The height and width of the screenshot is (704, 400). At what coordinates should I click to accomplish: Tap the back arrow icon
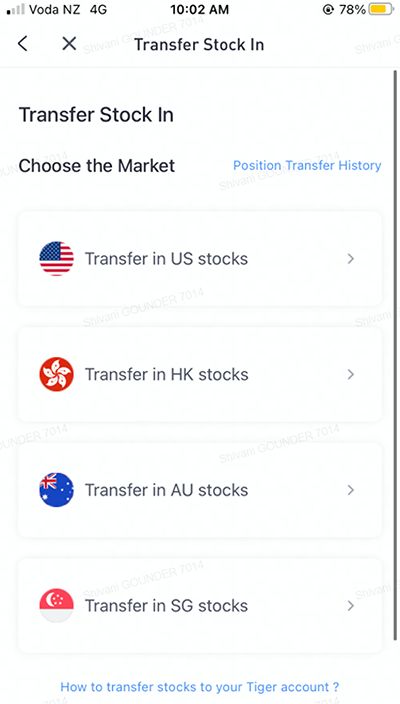click(x=22, y=44)
